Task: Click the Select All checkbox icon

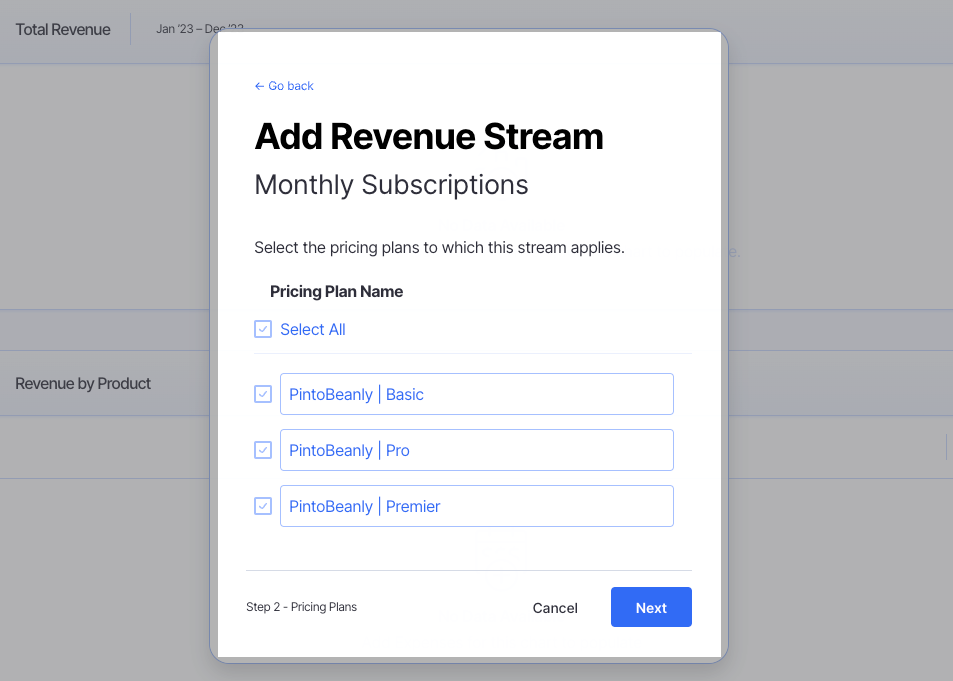Action: [x=262, y=329]
